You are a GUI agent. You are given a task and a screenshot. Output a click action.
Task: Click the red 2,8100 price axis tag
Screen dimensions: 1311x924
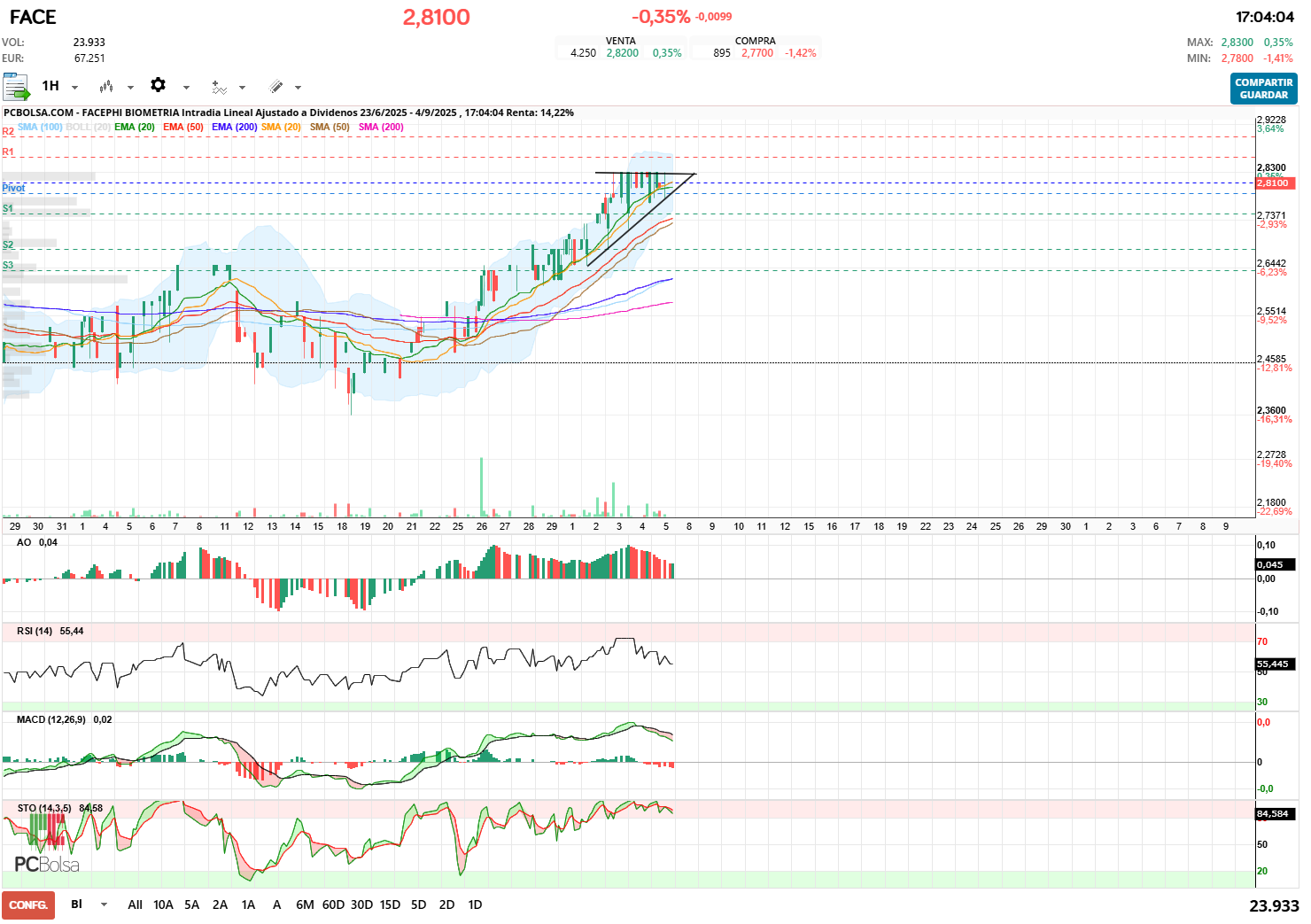pyautogui.click(x=1276, y=183)
